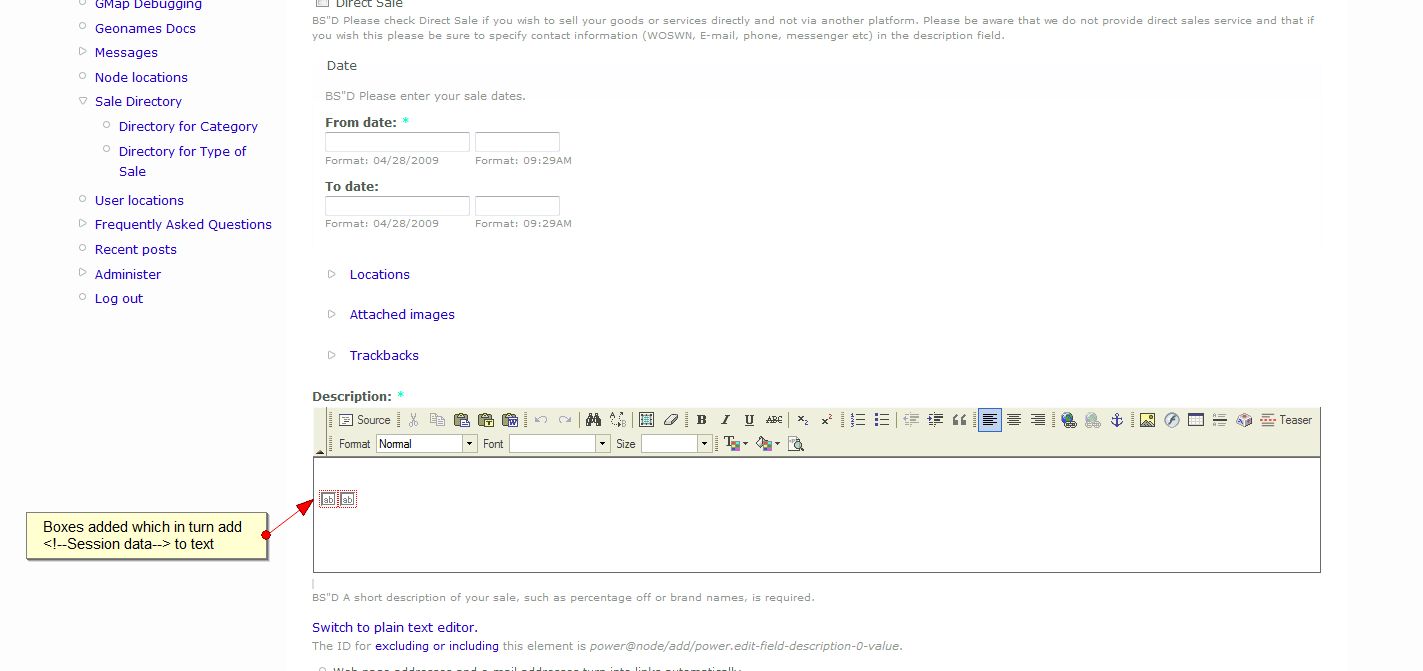The width and height of the screenshot is (1423, 671).
Task: Click the Teaser break button
Action: 1286,420
